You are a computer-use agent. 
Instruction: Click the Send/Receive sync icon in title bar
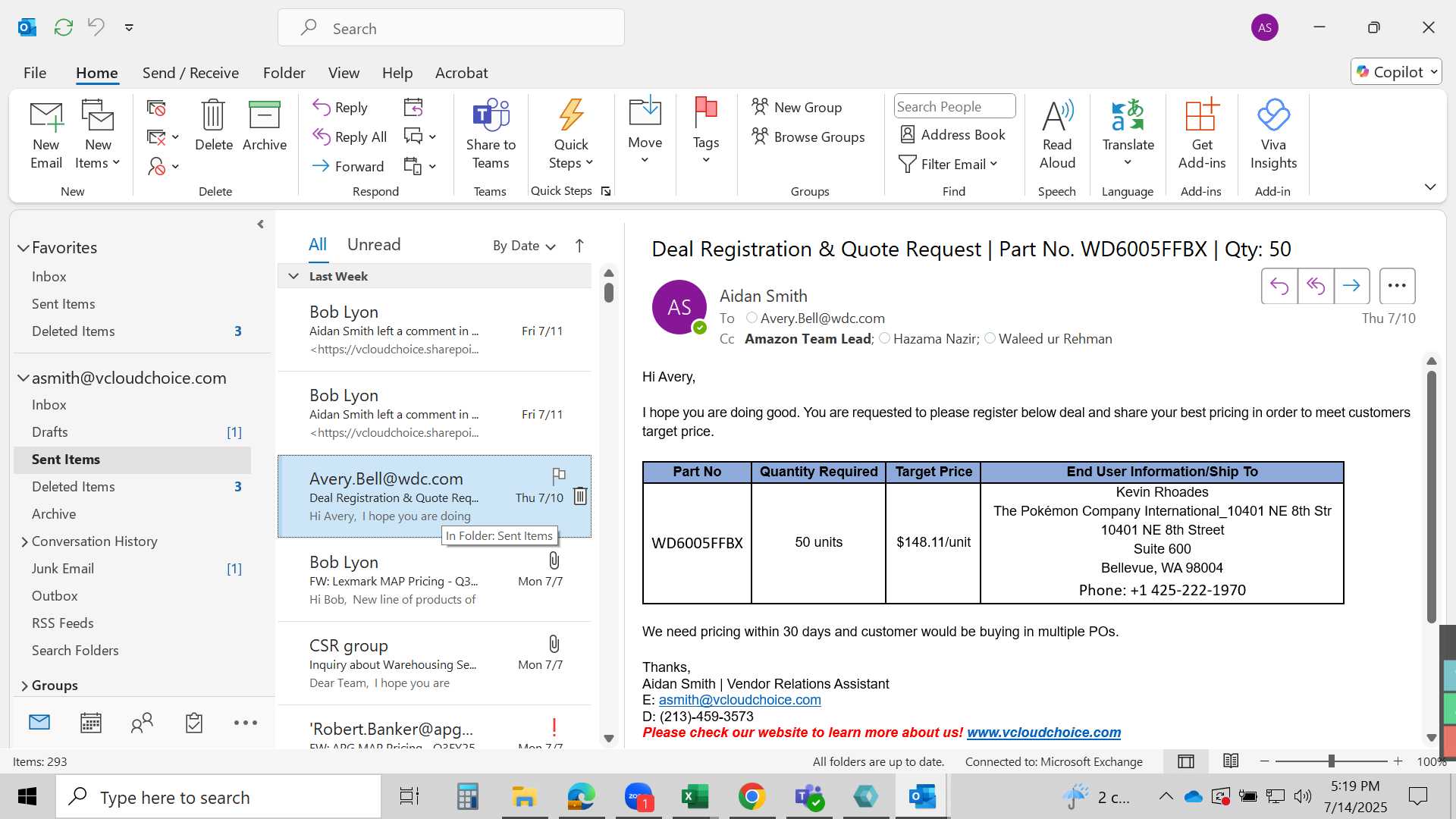[64, 27]
